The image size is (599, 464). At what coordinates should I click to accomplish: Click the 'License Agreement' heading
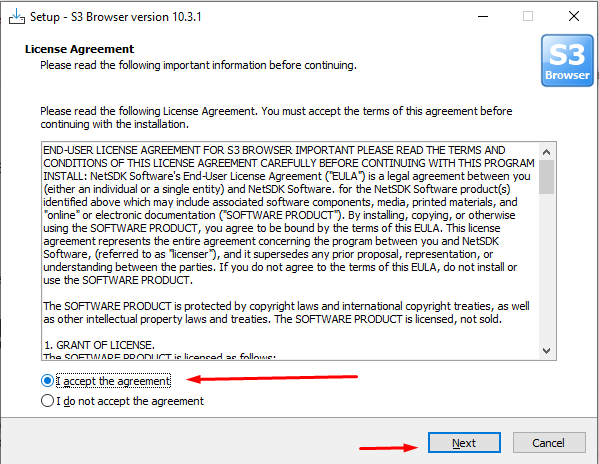coord(79,49)
